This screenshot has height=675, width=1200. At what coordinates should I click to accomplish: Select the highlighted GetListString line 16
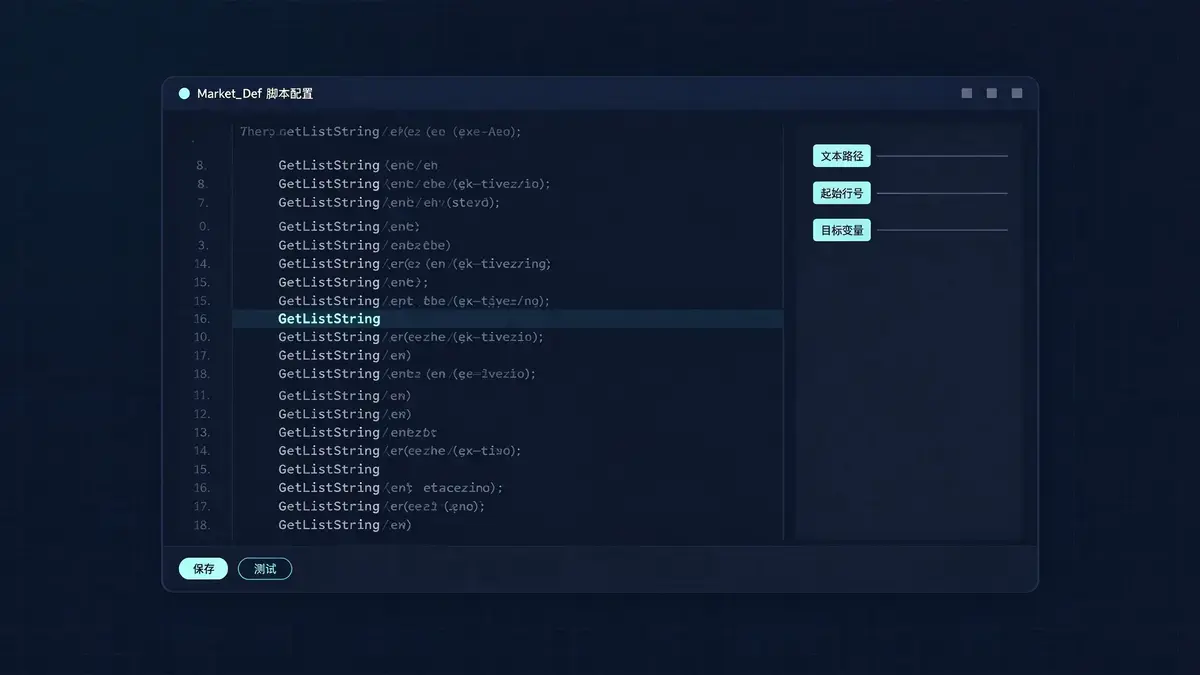[x=508, y=319]
